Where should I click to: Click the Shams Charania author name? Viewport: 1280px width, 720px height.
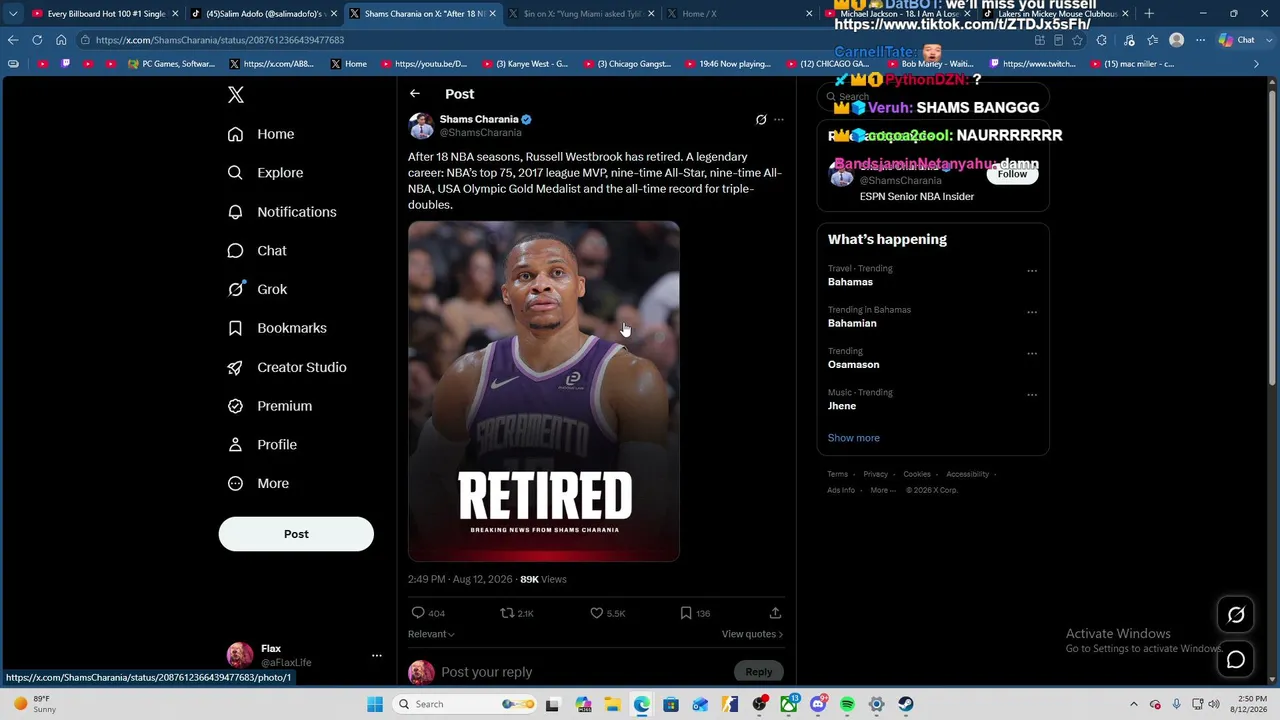[x=479, y=119]
